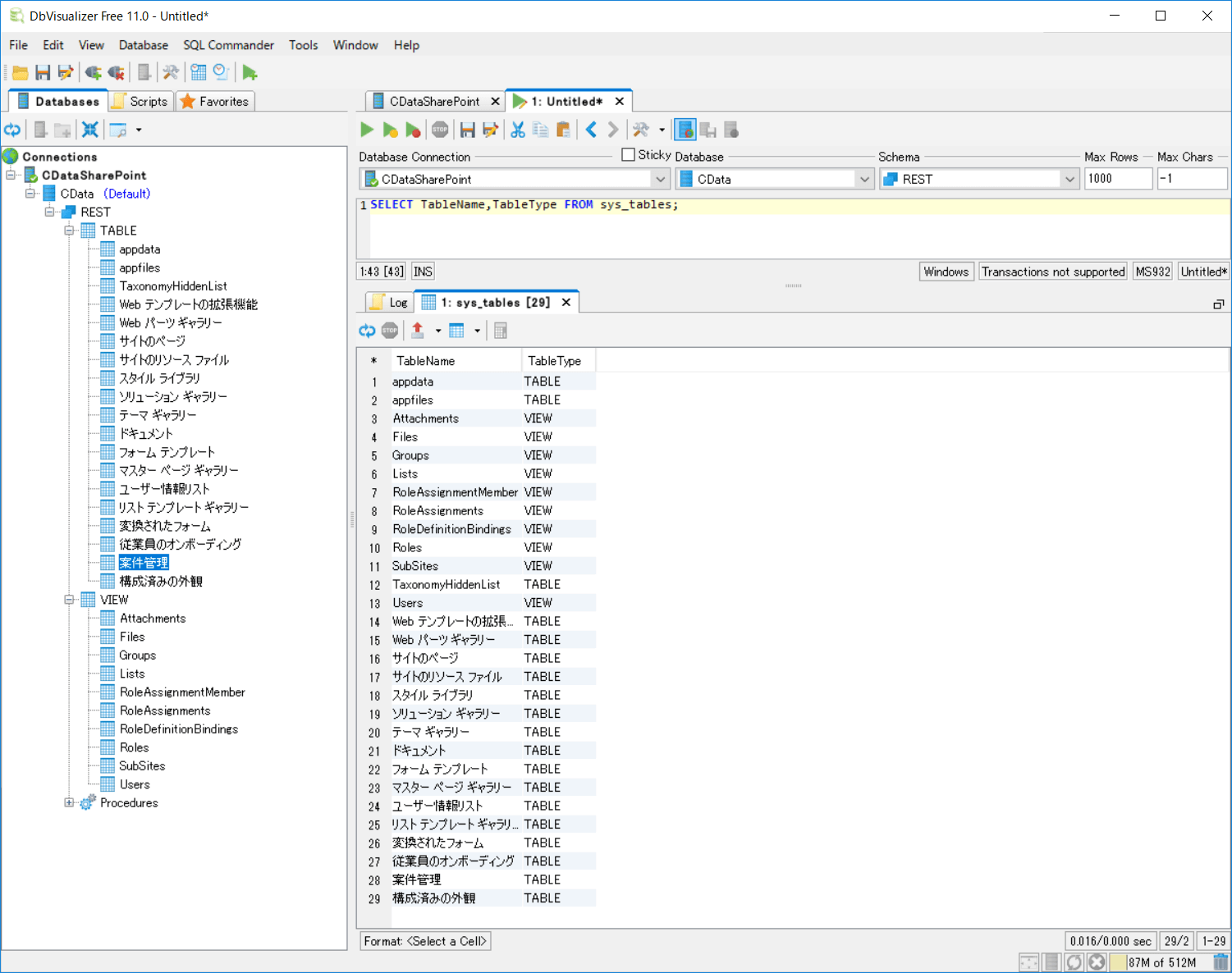Screen dimensions: 1232x973
Task: Click the trash garbage collection icon
Action: click(1221, 962)
